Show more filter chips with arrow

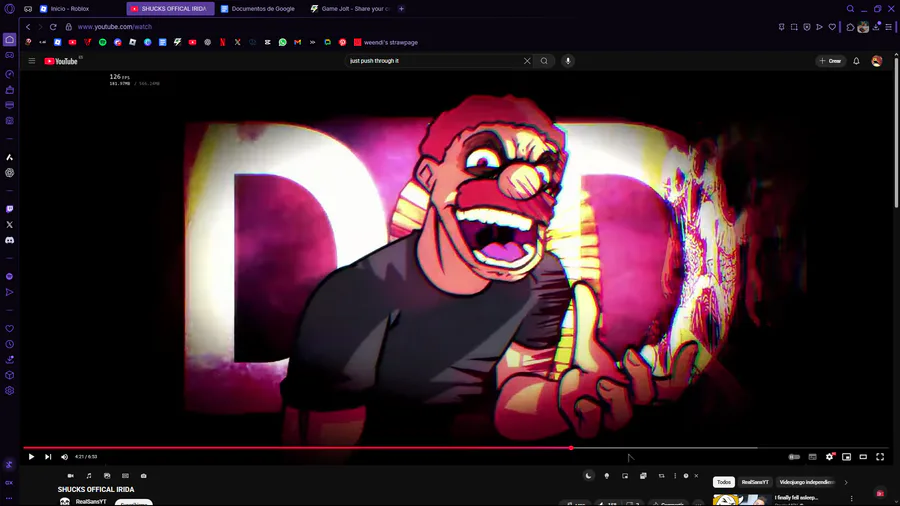pos(846,482)
